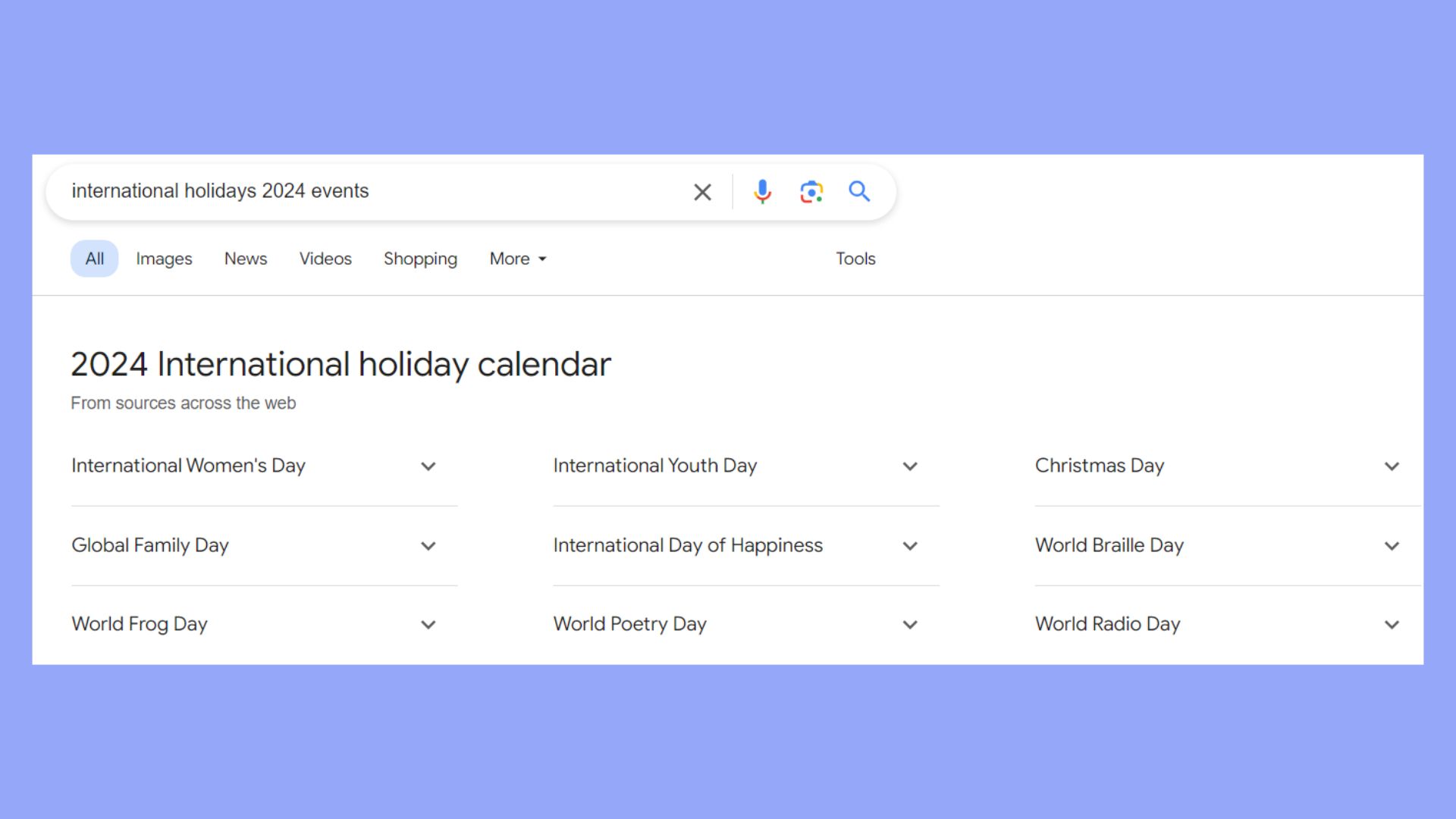Switch to the News tab
Image resolution: width=1456 pixels, height=819 pixels.
point(246,259)
